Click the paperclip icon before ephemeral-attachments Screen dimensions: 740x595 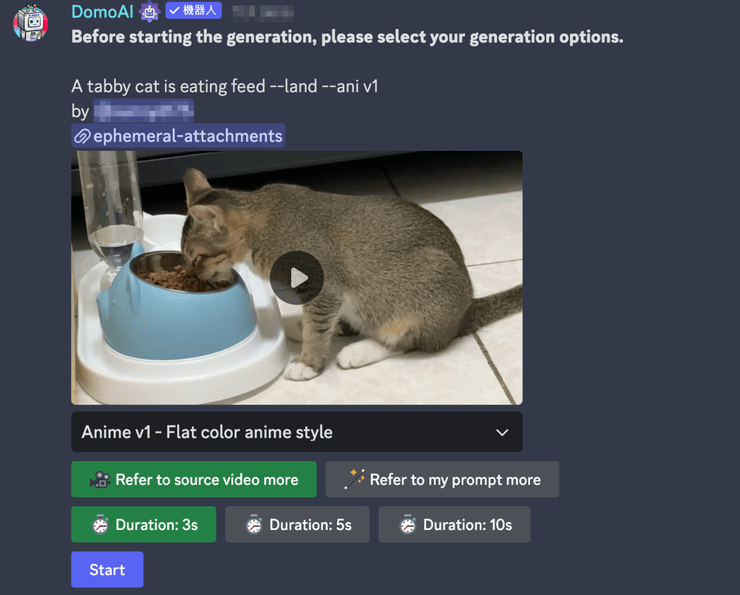tap(82, 136)
